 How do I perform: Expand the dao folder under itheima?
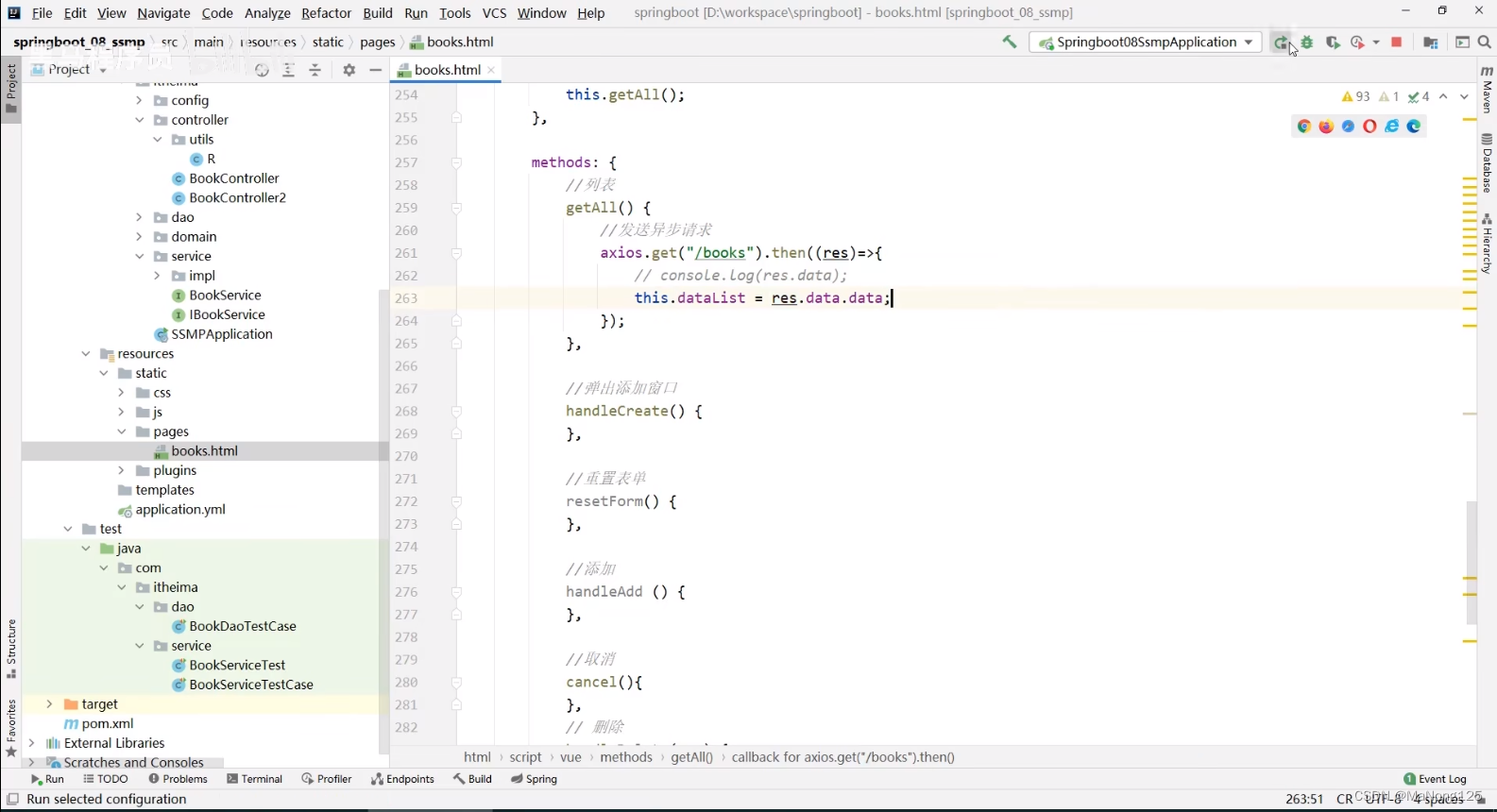[139, 217]
